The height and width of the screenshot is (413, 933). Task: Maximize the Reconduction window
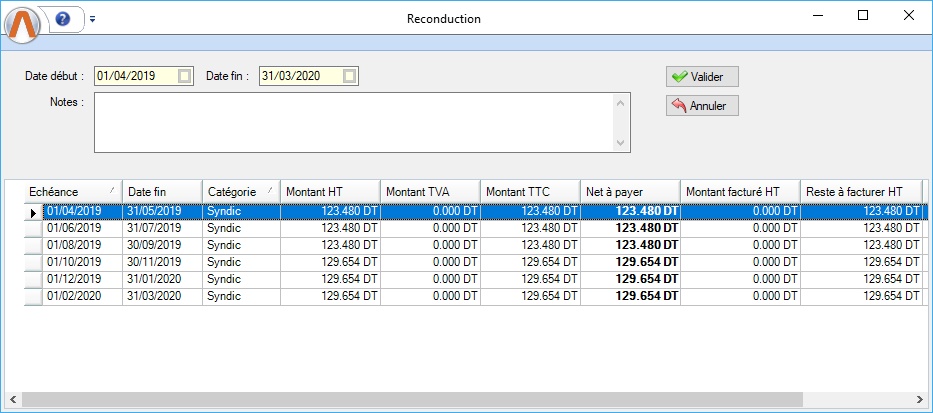[862, 16]
